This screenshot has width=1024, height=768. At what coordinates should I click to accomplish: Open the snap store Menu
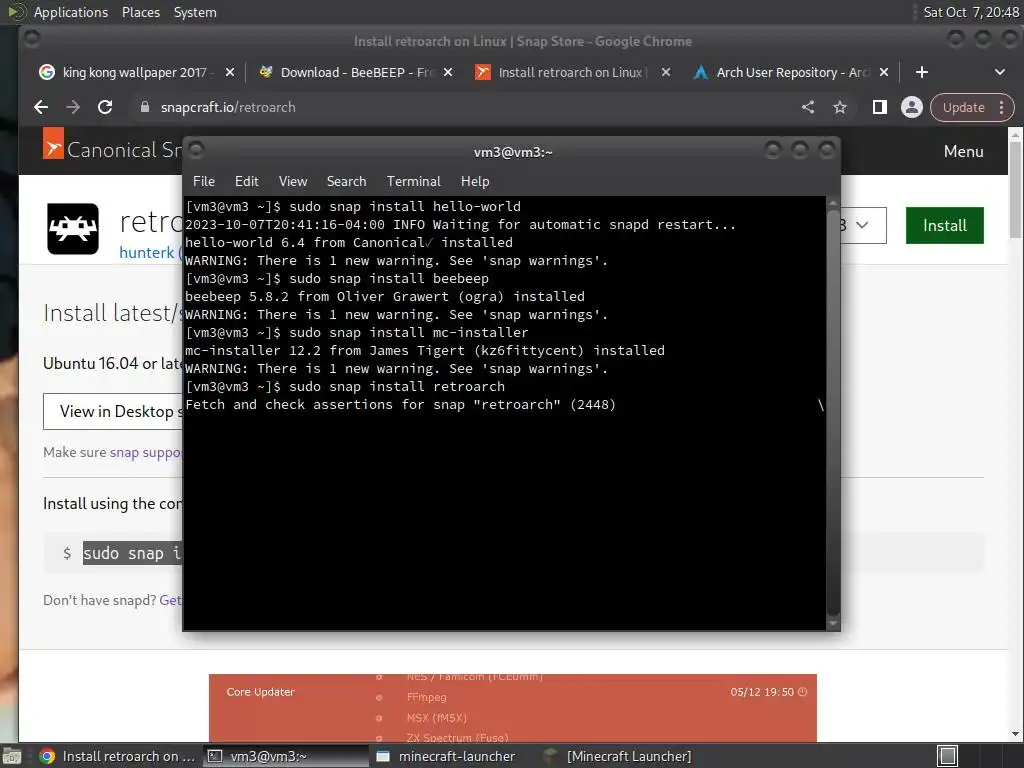963,152
